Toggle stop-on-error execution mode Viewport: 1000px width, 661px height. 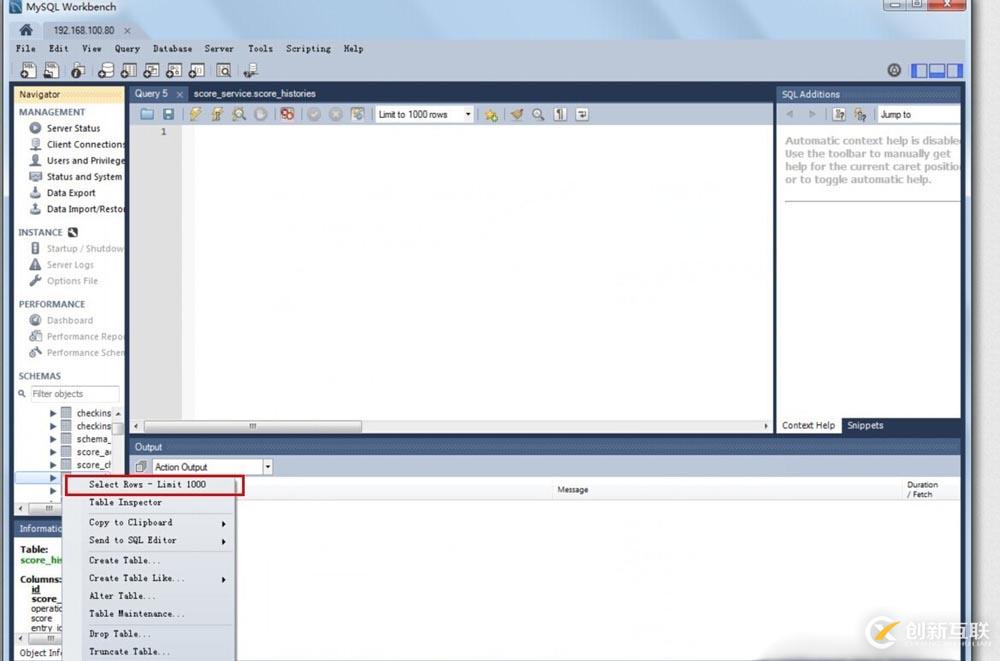click(287, 114)
